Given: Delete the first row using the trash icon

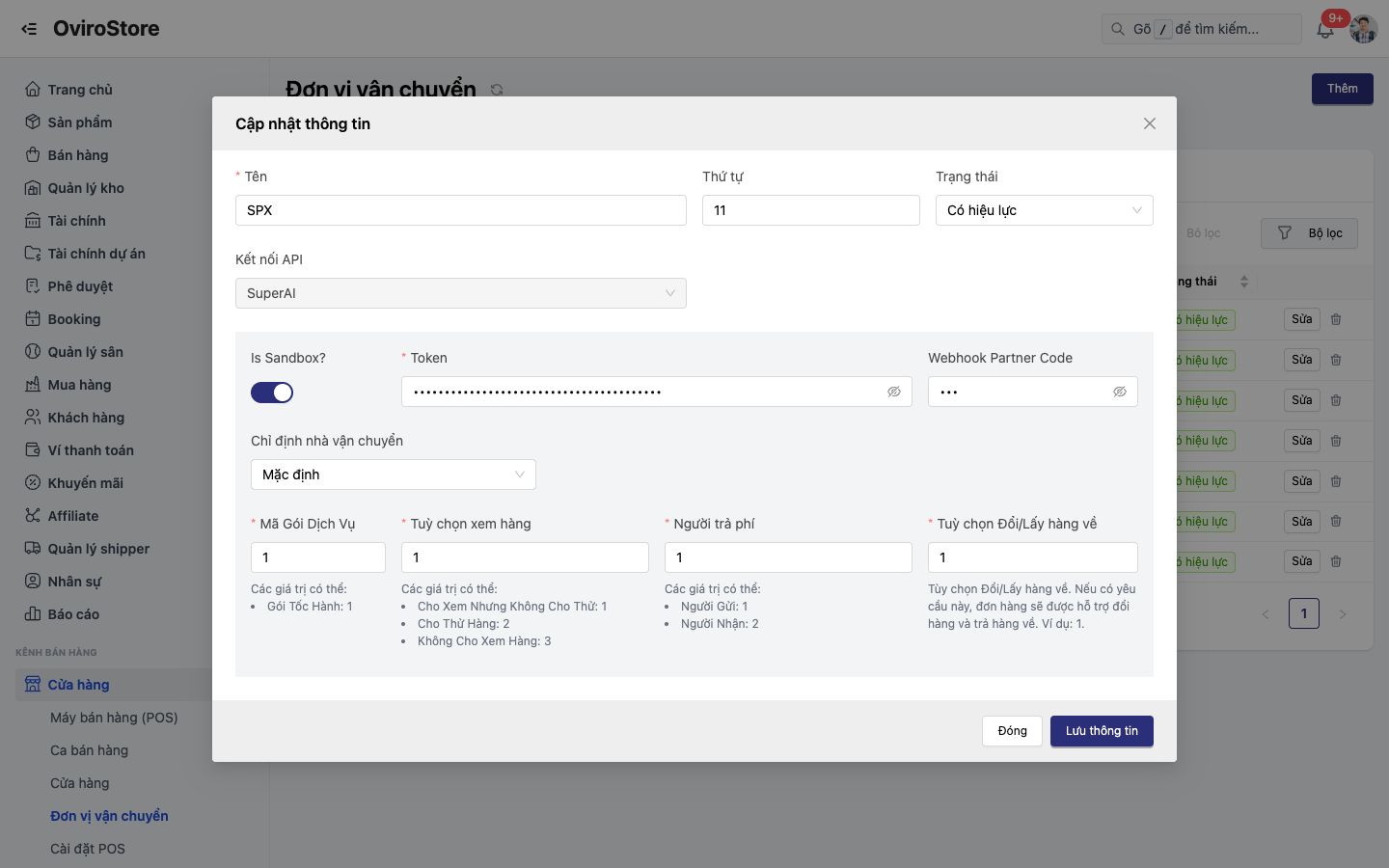Looking at the screenshot, I should tap(1336, 319).
